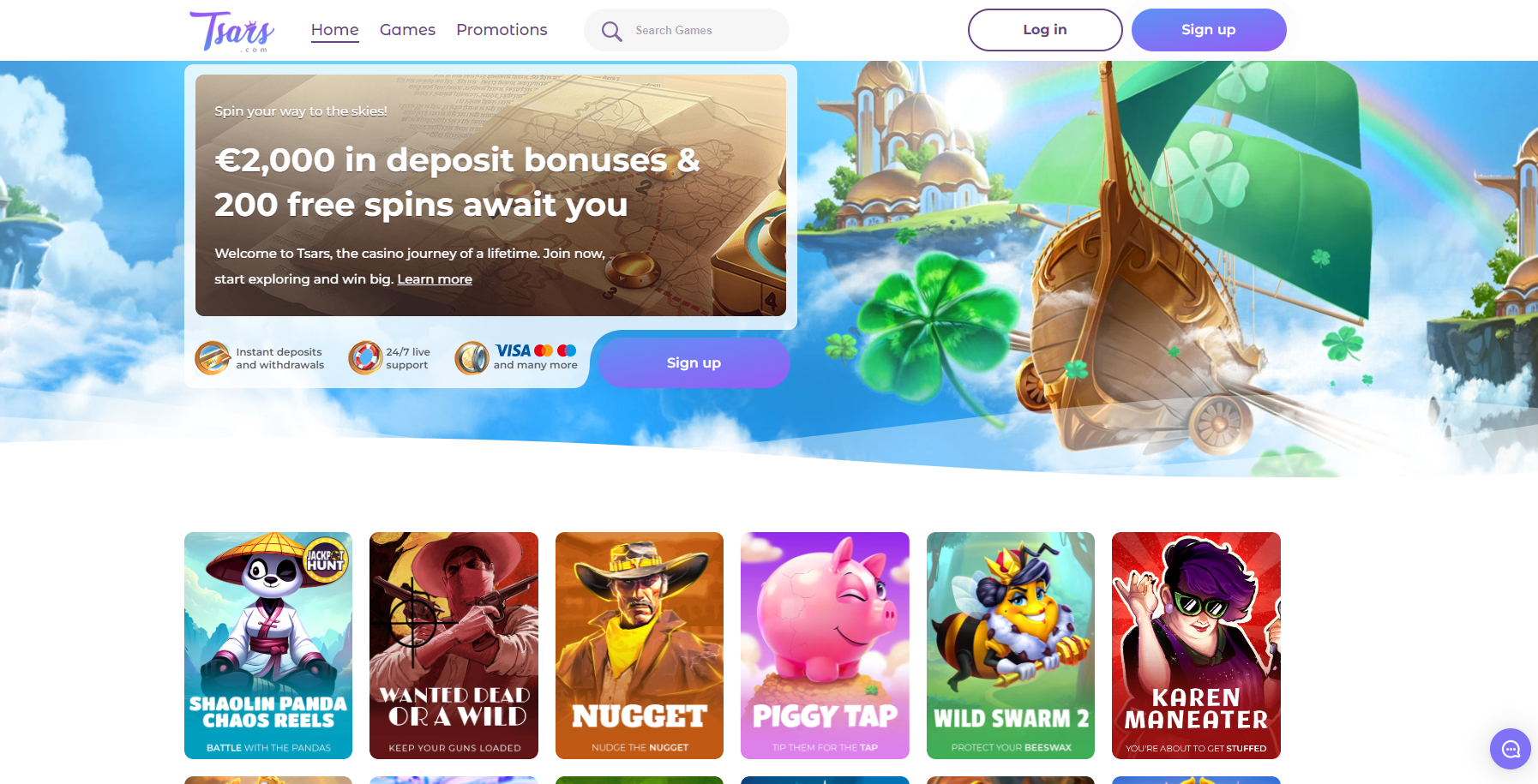This screenshot has width=1538, height=784.
Task: Focus the Search Games input field
Action: pos(687,30)
